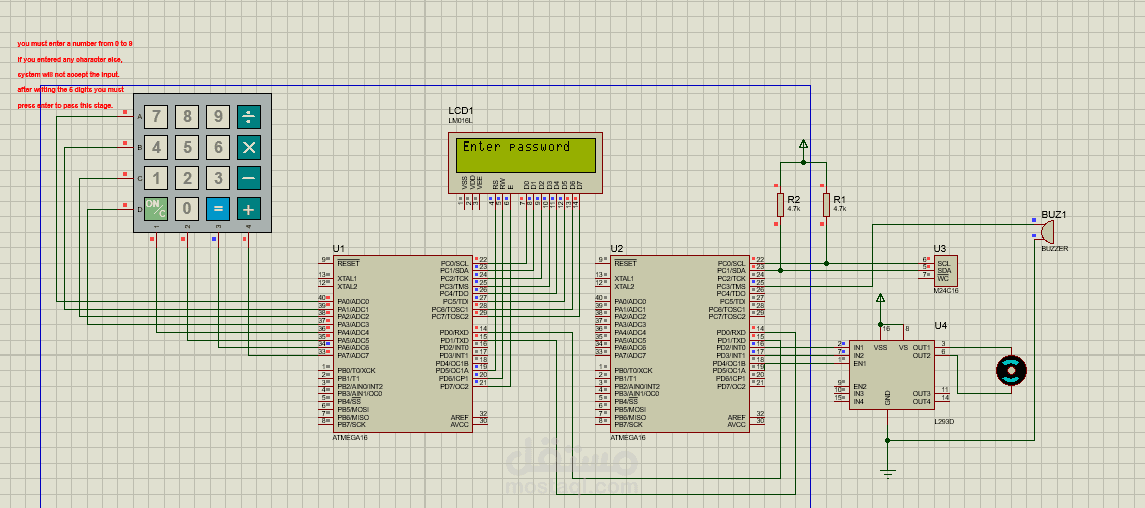Click the PA0/ADC0 pin label on U1
This screenshot has height=508, width=1145.
pyautogui.click(x=353, y=301)
